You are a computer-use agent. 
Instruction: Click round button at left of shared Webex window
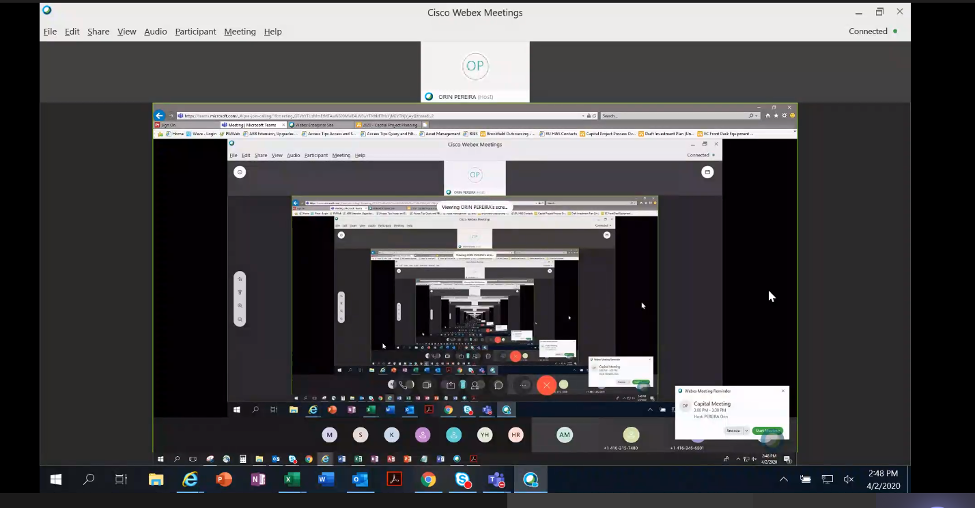(x=240, y=172)
